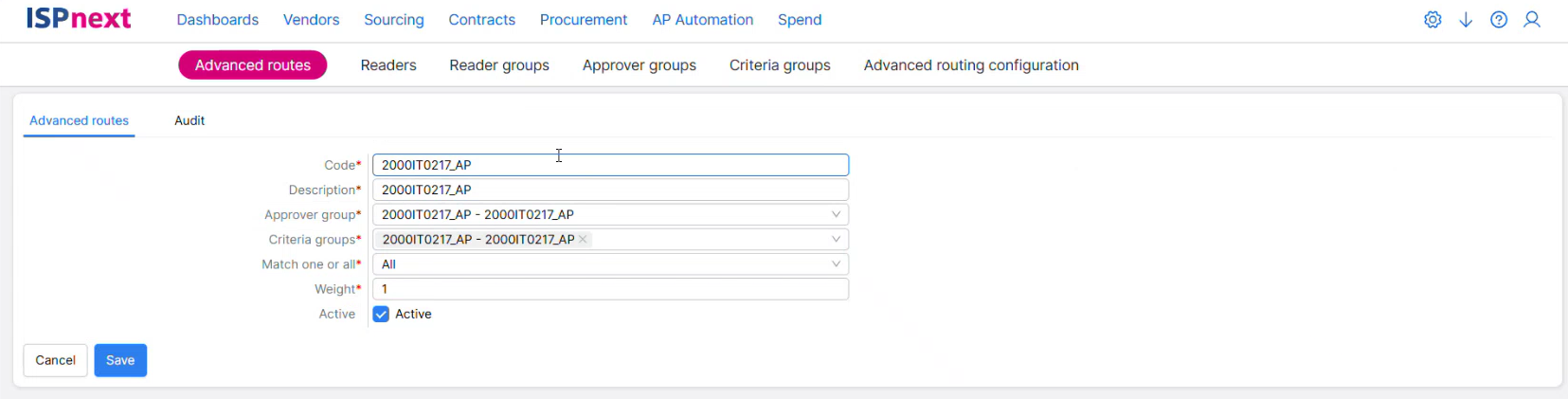Select the Advanced routes form tab
Viewport: 1568px width, 399px height.
point(79,120)
